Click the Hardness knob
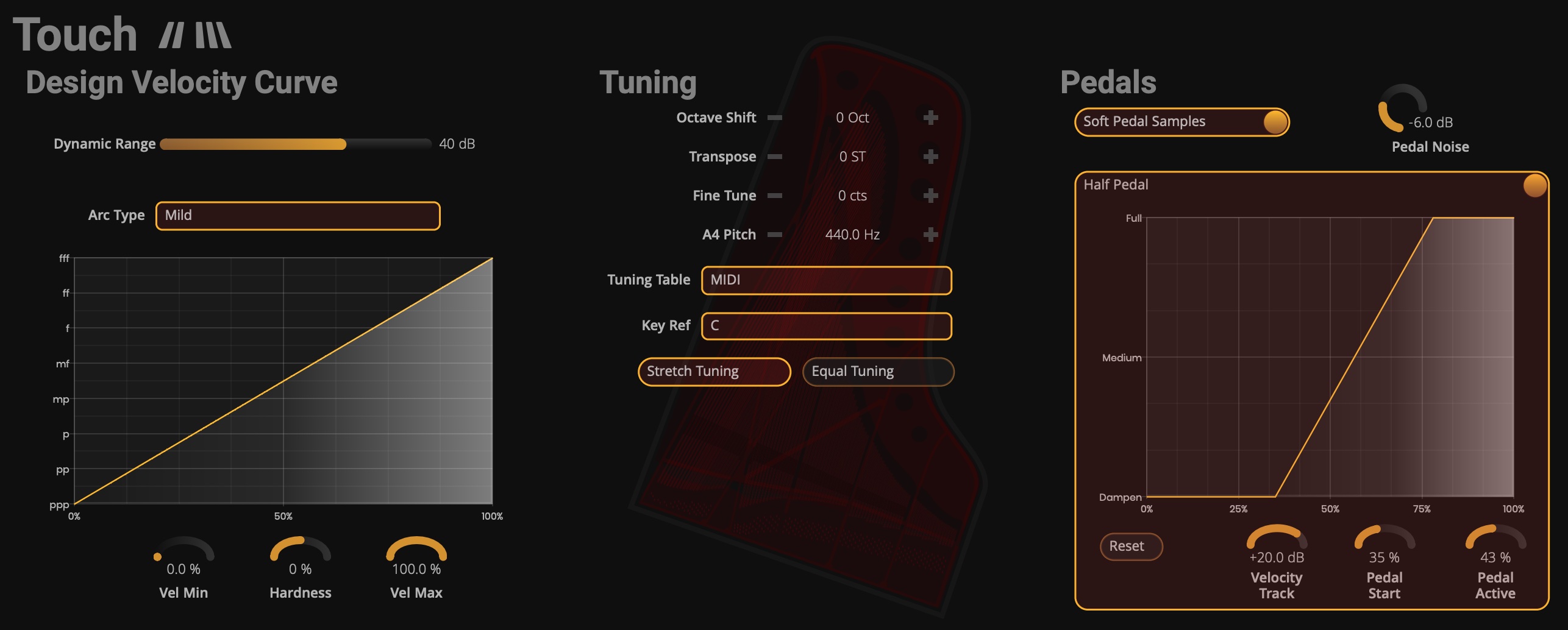This screenshot has height=630, width=1568. (300, 550)
